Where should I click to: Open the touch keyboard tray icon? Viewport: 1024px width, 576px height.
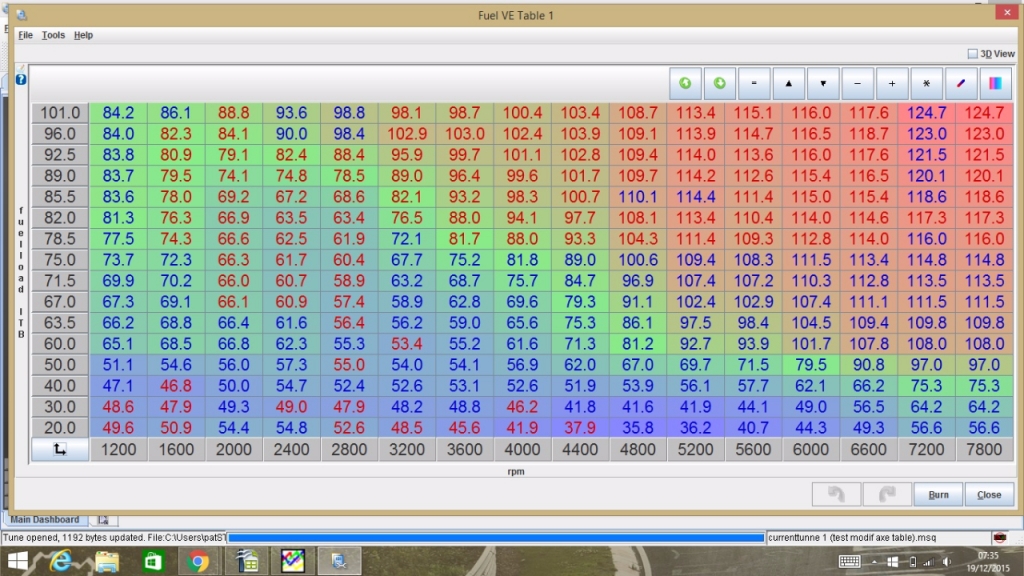850,562
